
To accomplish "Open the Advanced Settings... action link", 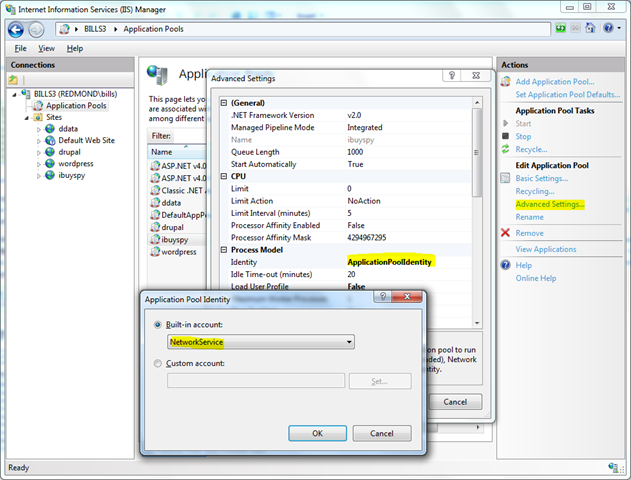I will pyautogui.click(x=550, y=204).
